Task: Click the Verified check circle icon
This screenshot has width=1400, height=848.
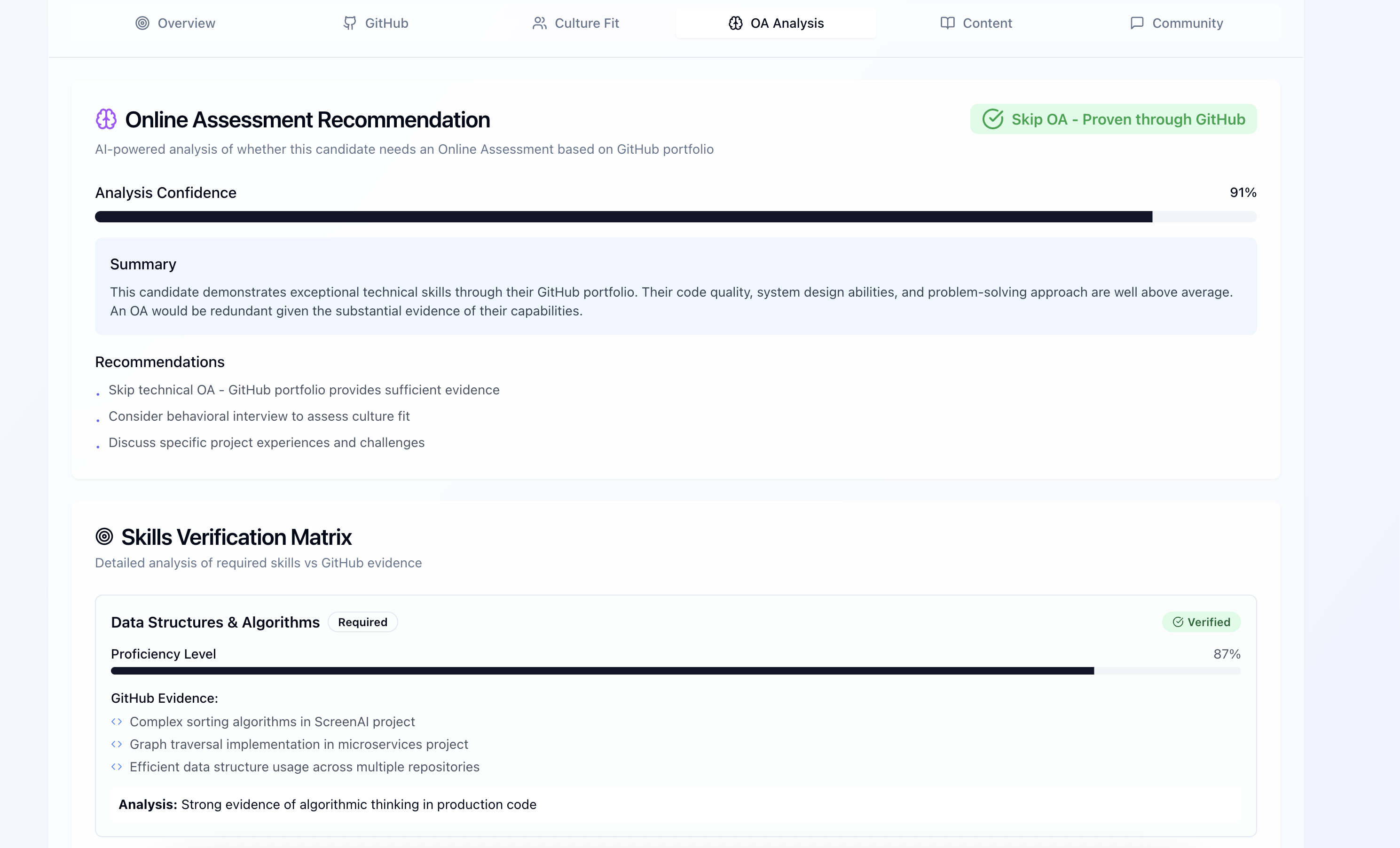Action: tap(1178, 622)
